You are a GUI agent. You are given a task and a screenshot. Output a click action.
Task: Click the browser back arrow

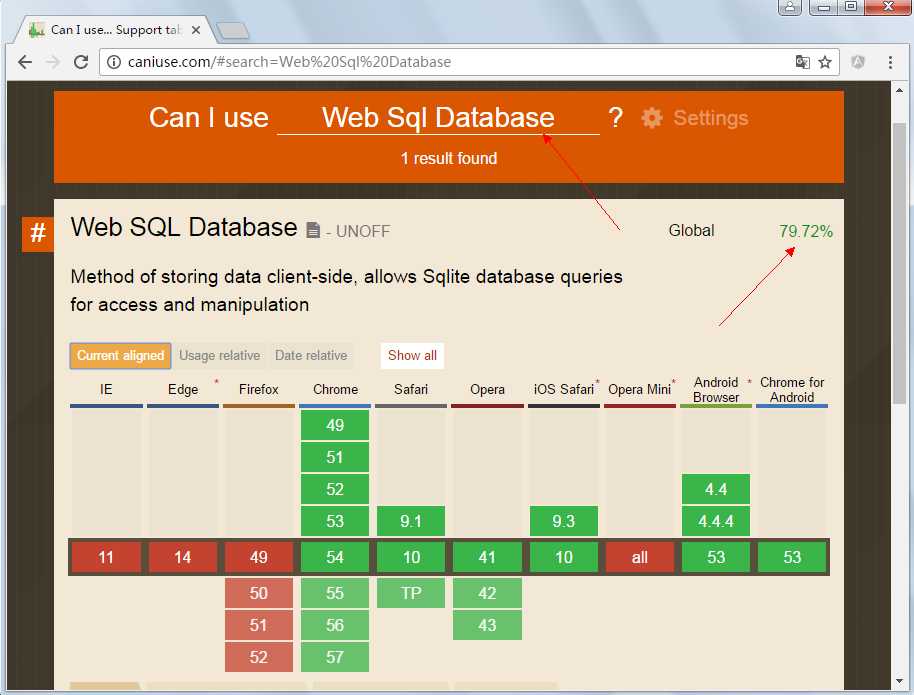click(24, 62)
